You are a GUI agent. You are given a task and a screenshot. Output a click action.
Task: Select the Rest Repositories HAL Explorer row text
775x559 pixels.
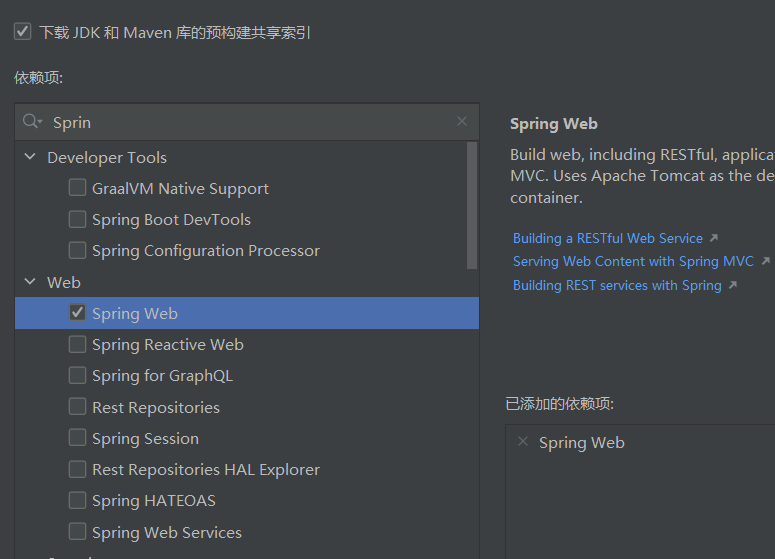pyautogui.click(x=206, y=470)
